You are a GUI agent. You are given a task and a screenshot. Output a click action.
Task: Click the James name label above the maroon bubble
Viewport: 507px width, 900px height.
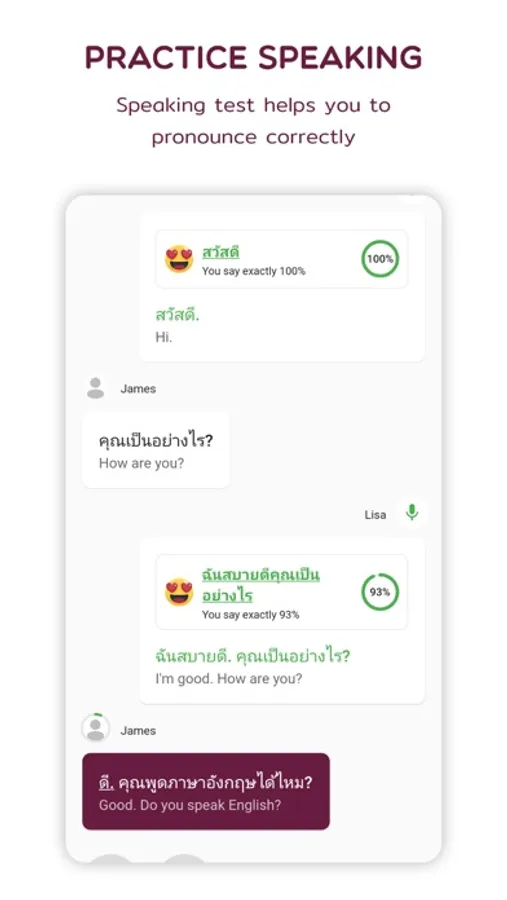click(x=138, y=731)
